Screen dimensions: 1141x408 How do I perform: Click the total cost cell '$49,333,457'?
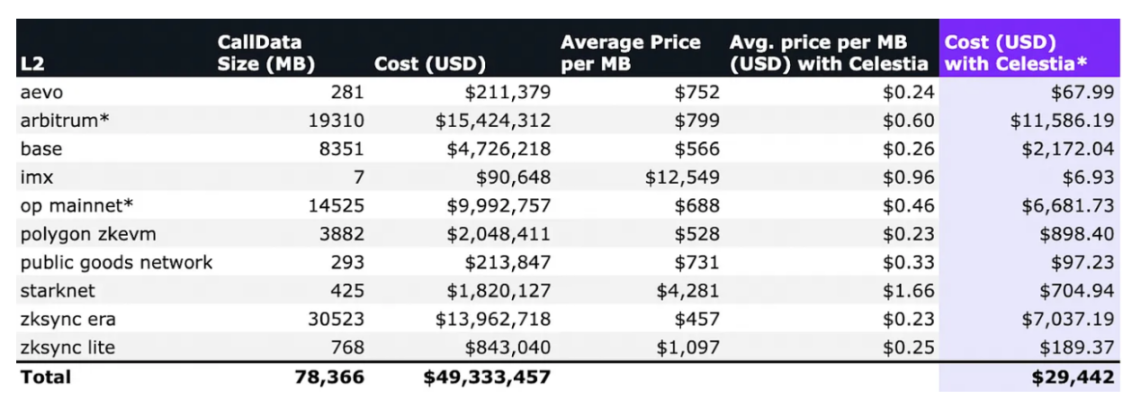(487, 377)
